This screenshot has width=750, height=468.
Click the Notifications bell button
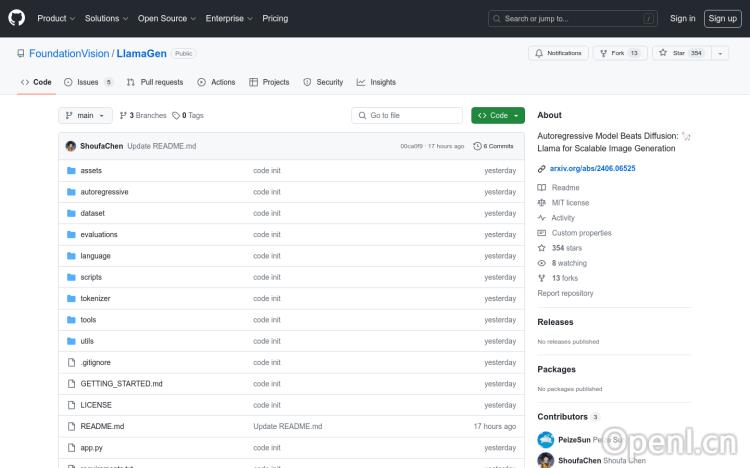click(558, 53)
